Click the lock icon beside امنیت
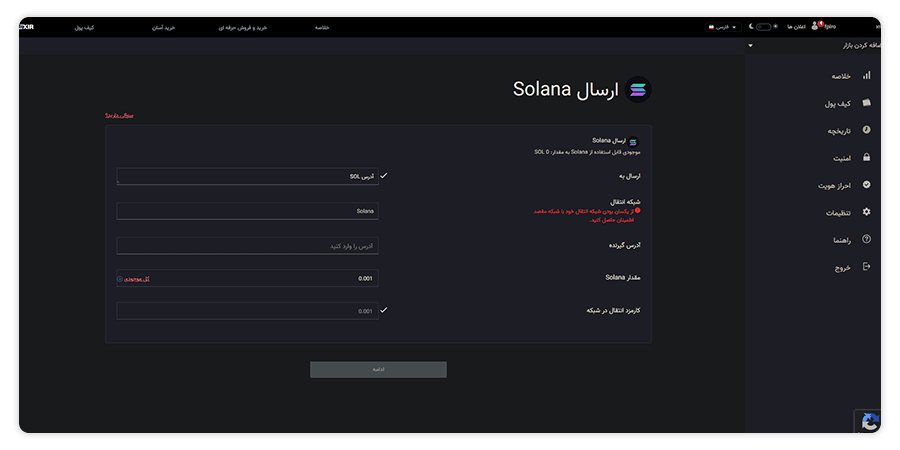 pos(867,157)
